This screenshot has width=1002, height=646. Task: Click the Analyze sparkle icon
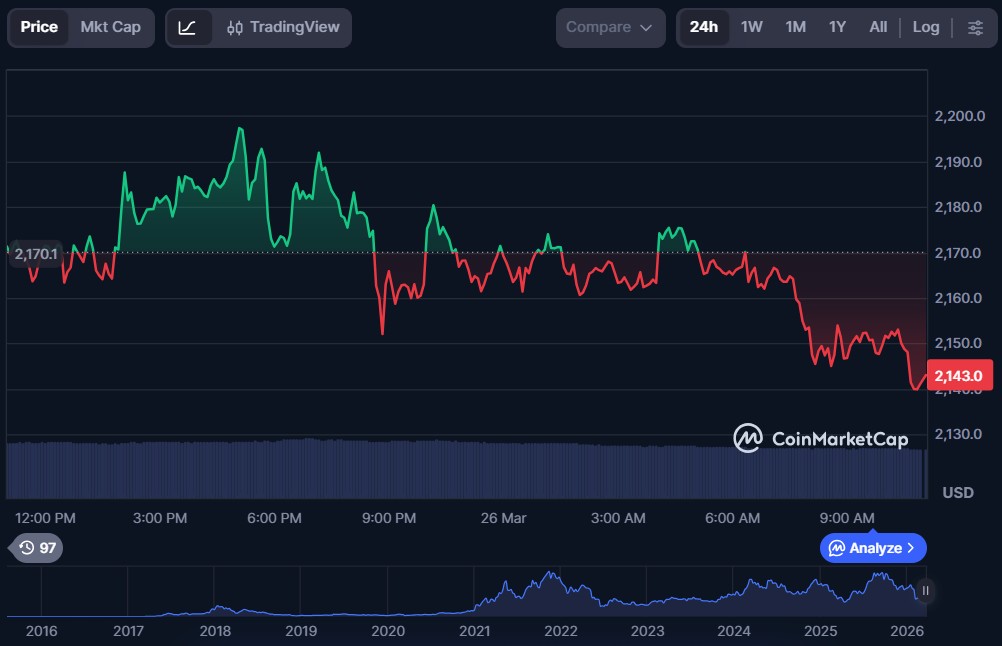[x=836, y=548]
